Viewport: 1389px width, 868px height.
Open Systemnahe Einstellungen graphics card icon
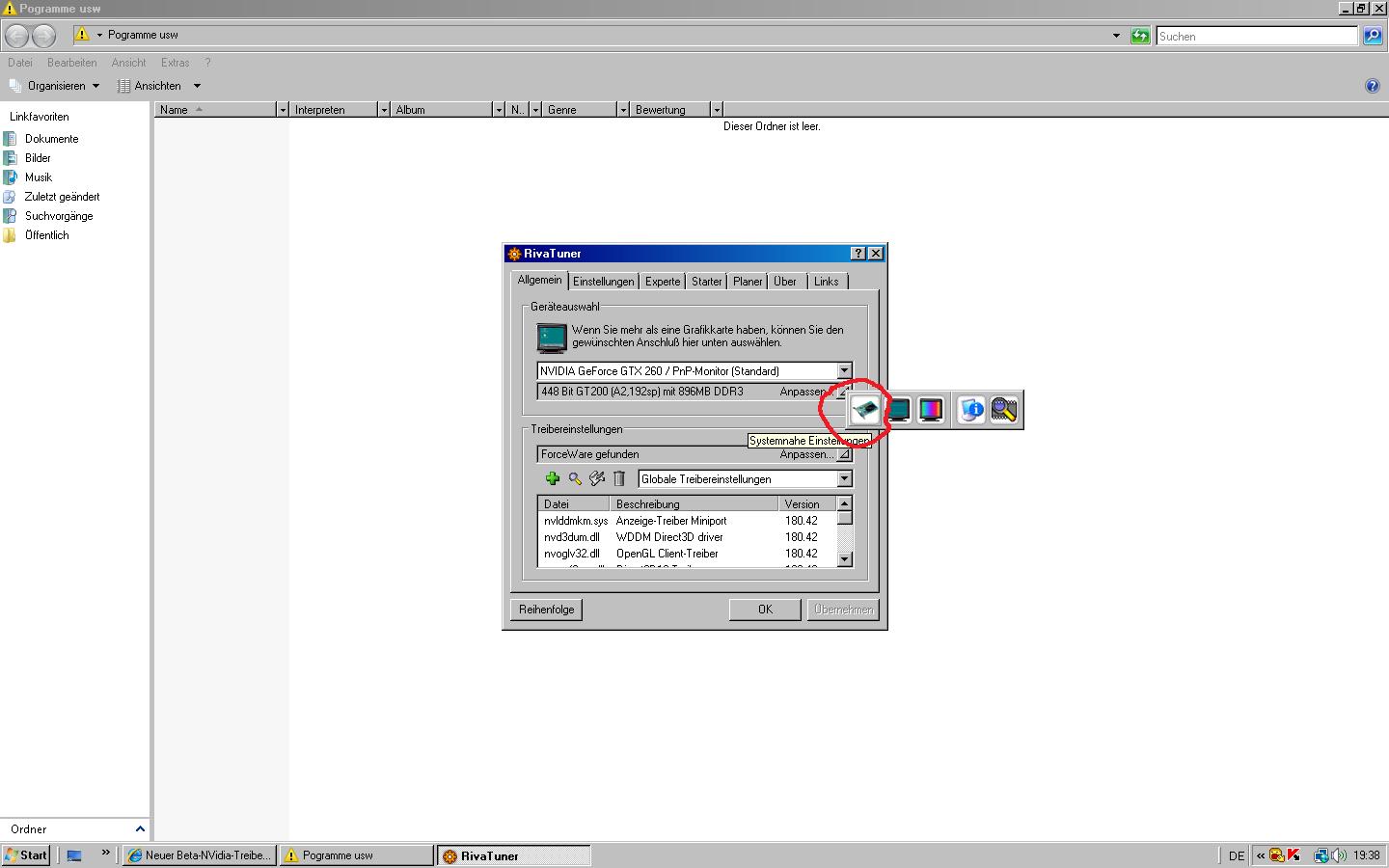click(866, 410)
